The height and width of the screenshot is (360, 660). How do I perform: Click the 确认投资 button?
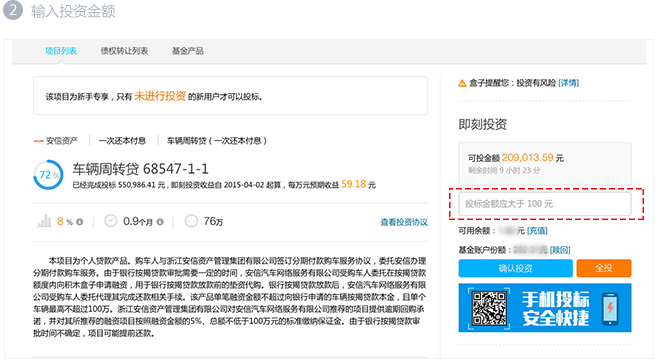coord(516,268)
